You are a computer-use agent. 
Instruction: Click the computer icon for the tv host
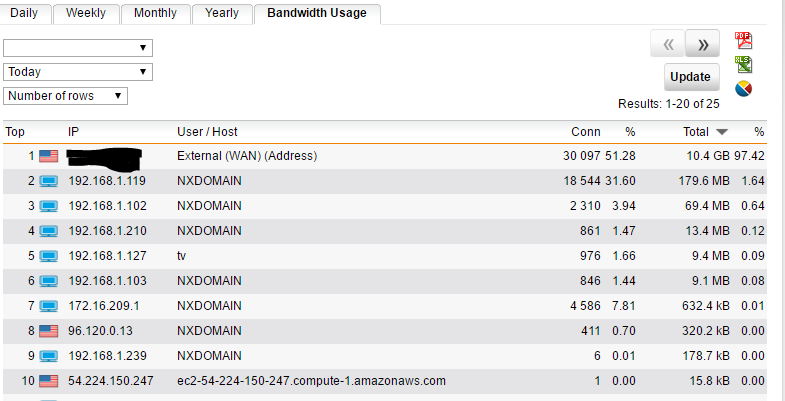pos(49,256)
